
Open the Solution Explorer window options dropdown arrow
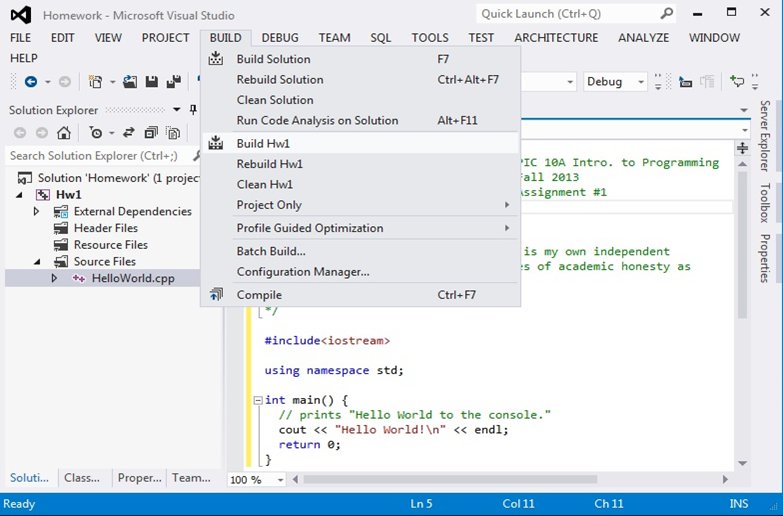pyautogui.click(x=177, y=109)
